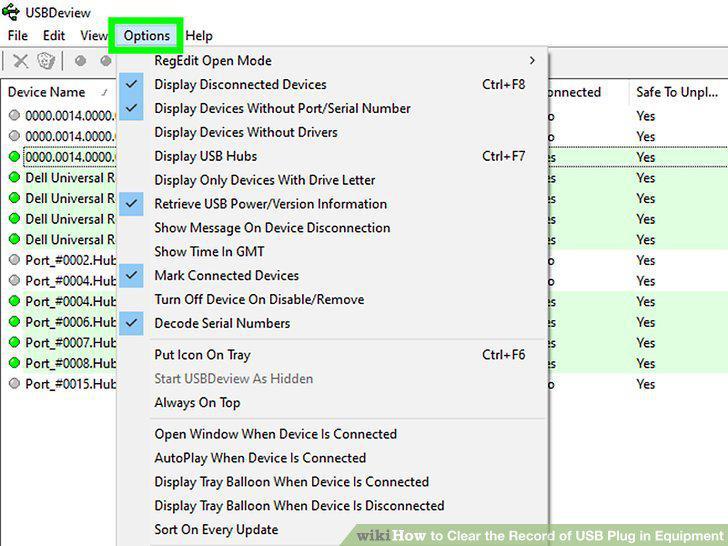This screenshot has height=546, width=728.
Task: Enable Display Tray Balloon When Device Is Connected
Action: pyautogui.click(x=332, y=482)
